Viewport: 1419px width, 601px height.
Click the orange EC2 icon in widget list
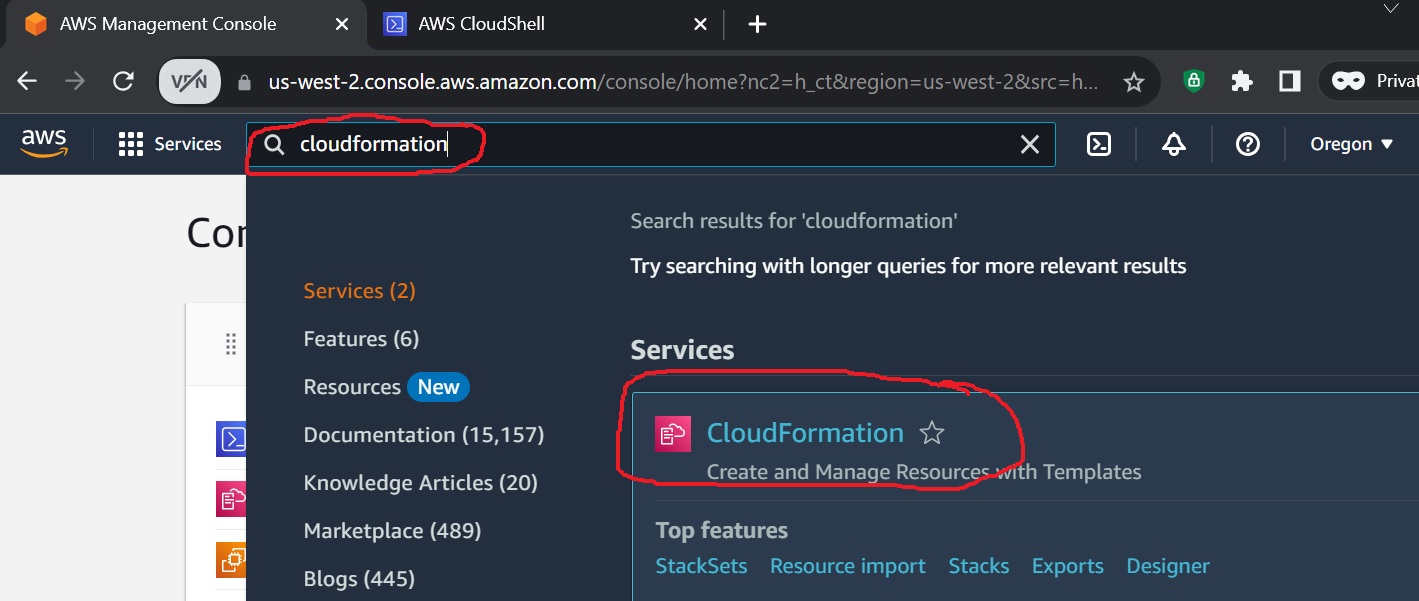tap(231, 559)
